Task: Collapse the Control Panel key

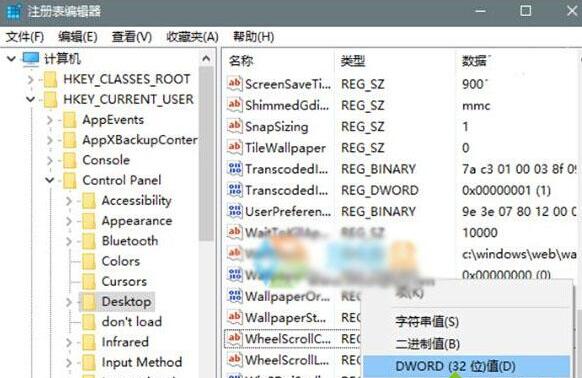Action: pos(50,180)
